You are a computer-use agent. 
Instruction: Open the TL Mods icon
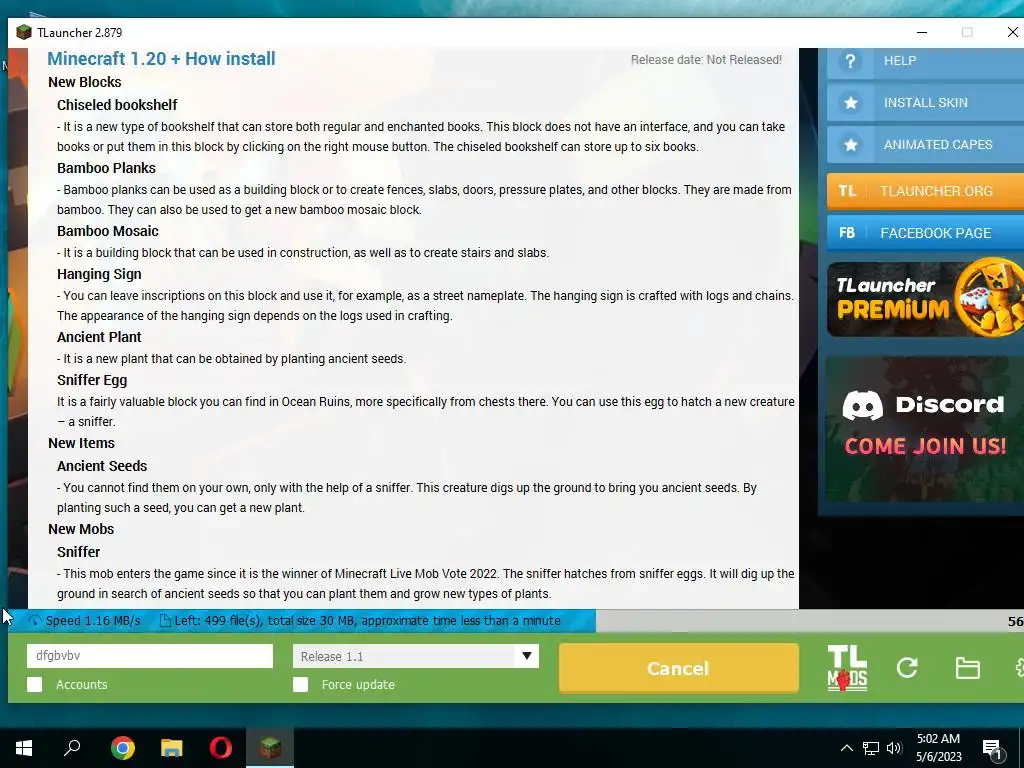coord(847,668)
